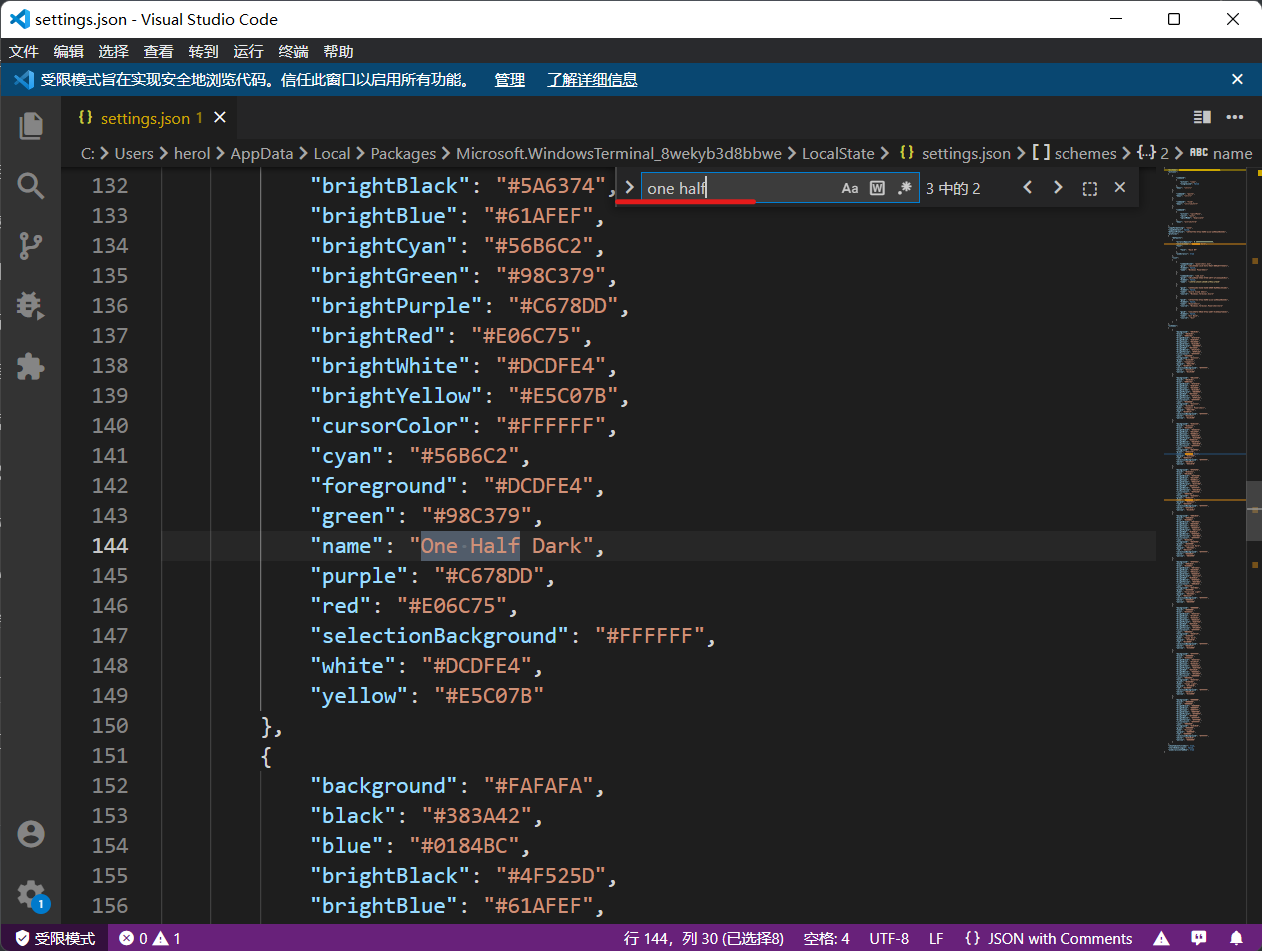
Task: Expand the replace field chevron in find widget
Action: 628,187
